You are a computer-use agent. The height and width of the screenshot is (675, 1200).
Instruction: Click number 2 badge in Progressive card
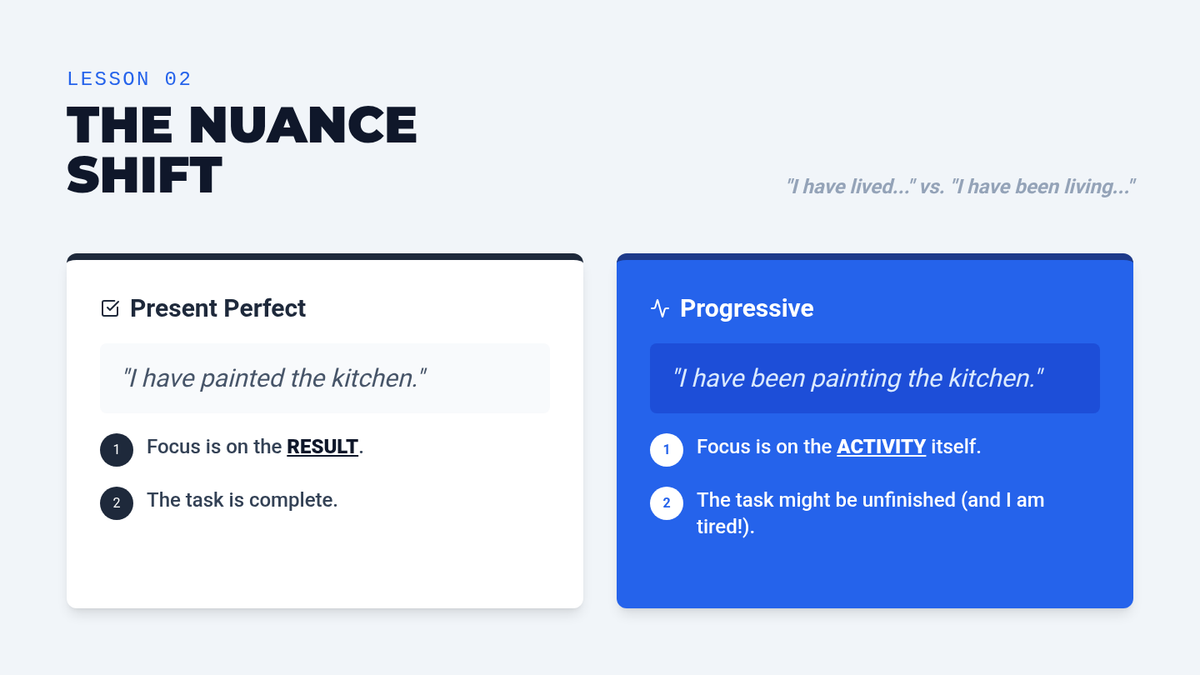click(x=666, y=503)
